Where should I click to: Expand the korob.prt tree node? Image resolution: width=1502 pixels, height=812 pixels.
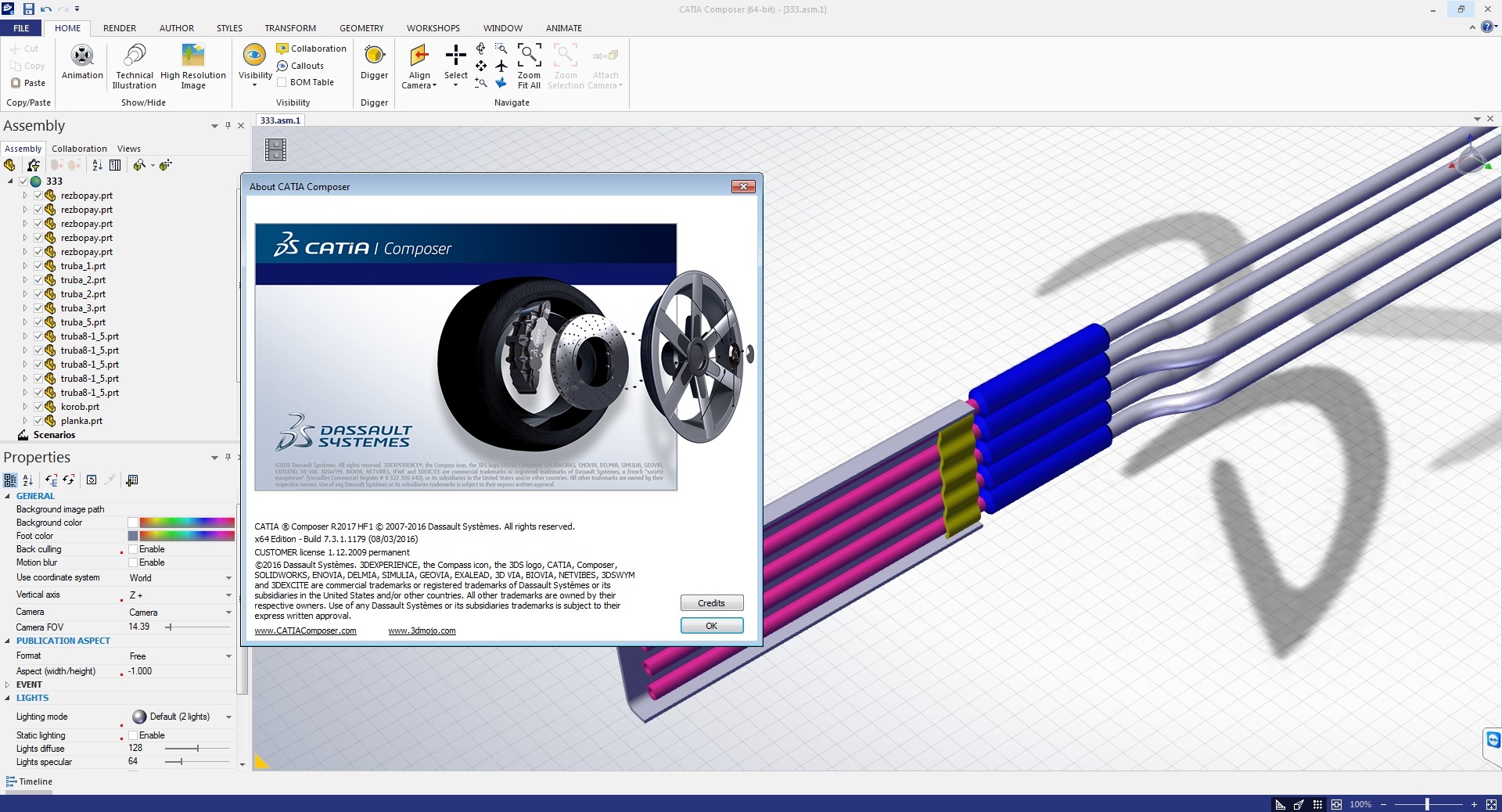pyautogui.click(x=25, y=407)
